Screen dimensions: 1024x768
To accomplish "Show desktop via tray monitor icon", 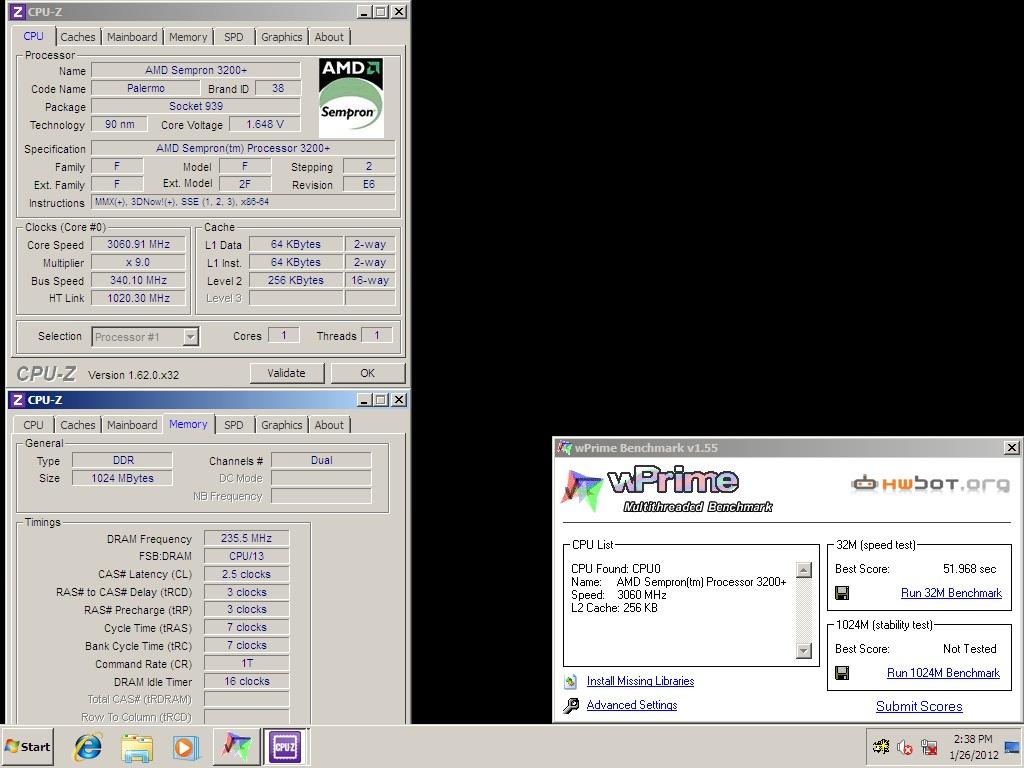I will click(1012, 747).
